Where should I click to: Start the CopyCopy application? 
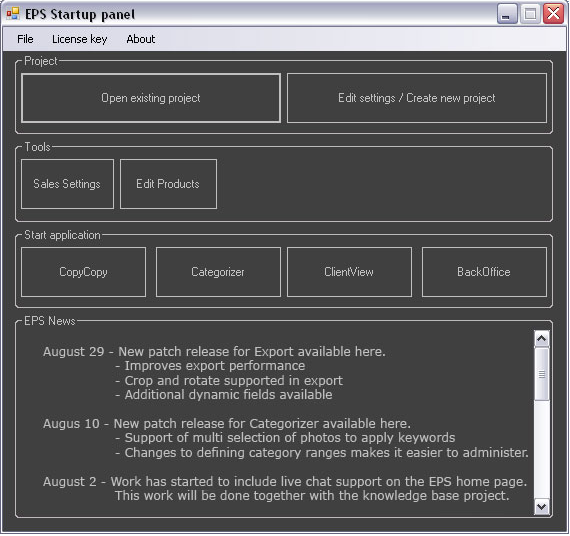click(83, 272)
